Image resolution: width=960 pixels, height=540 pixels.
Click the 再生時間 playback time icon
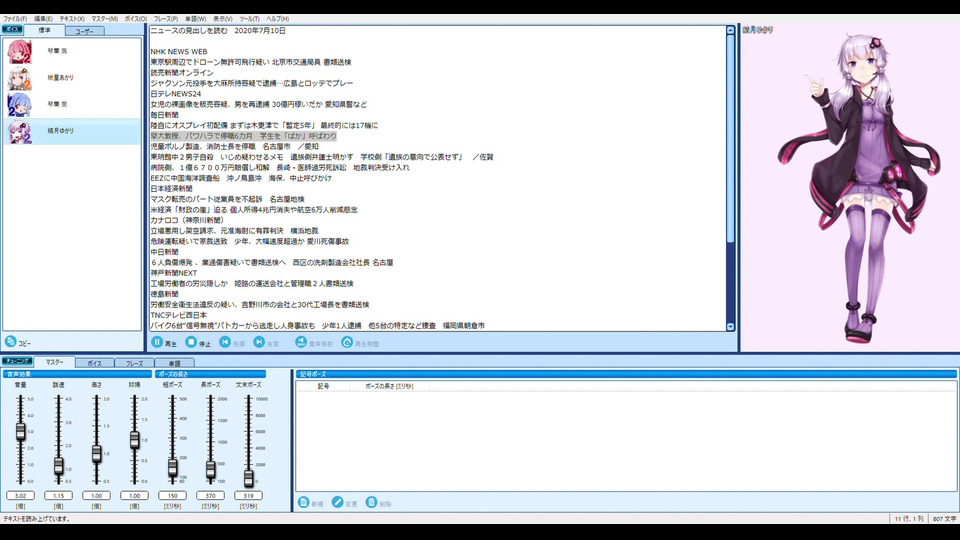point(347,342)
